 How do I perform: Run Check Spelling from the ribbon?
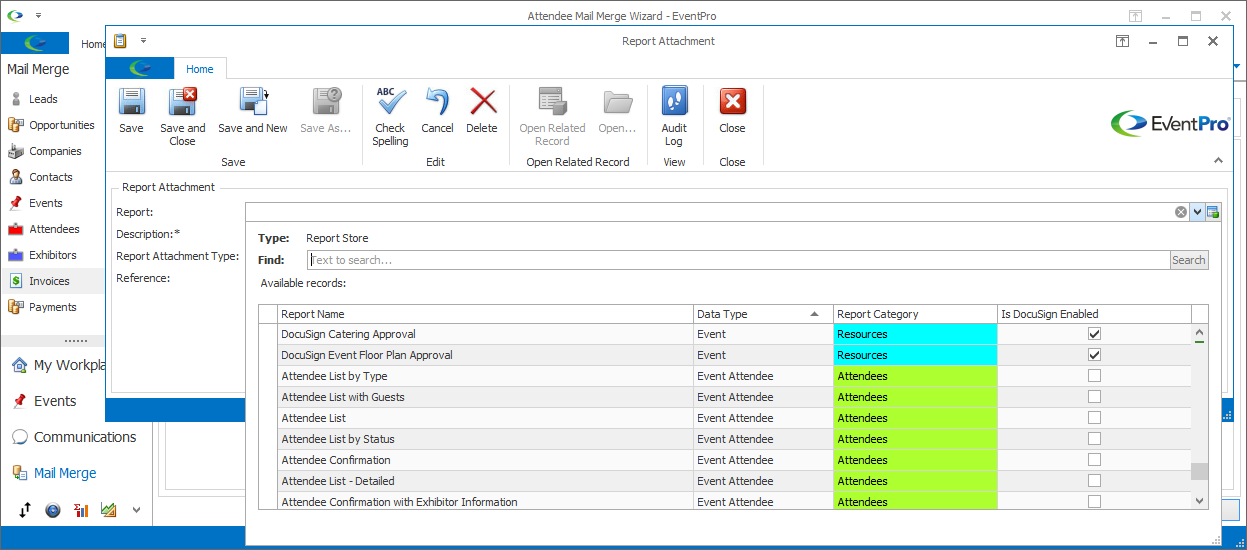390,102
